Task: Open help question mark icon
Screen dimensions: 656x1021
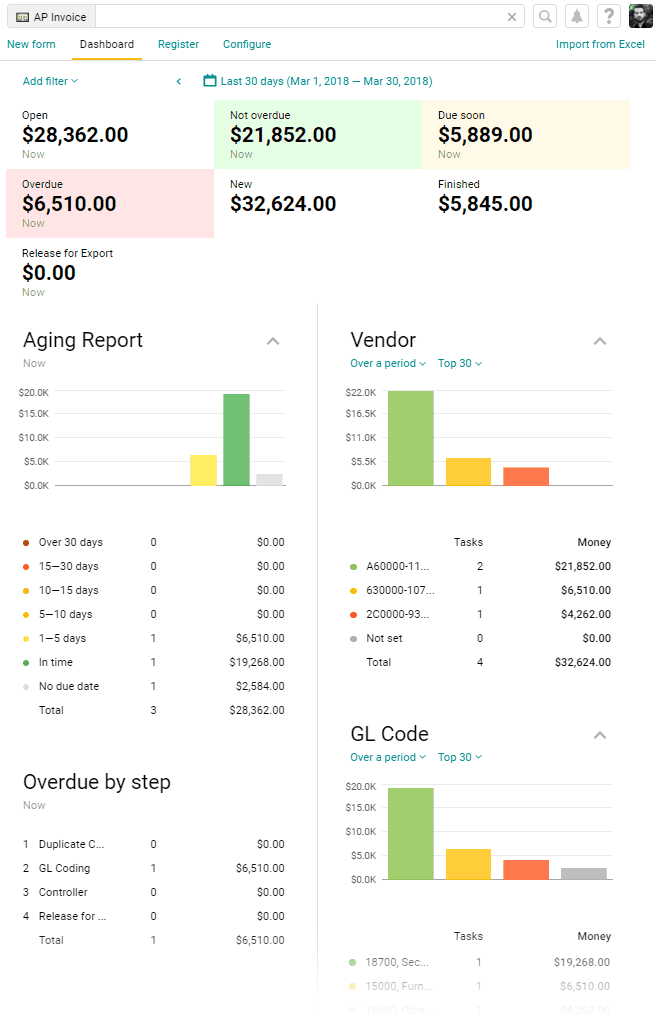Action: coord(608,16)
